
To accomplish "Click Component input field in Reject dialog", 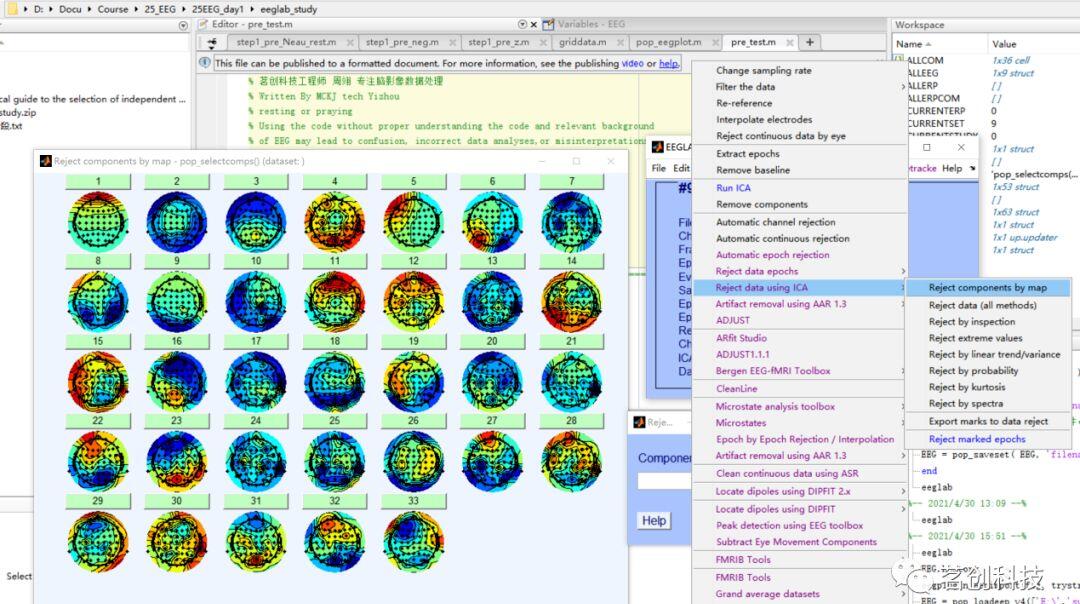I will tap(664, 481).
